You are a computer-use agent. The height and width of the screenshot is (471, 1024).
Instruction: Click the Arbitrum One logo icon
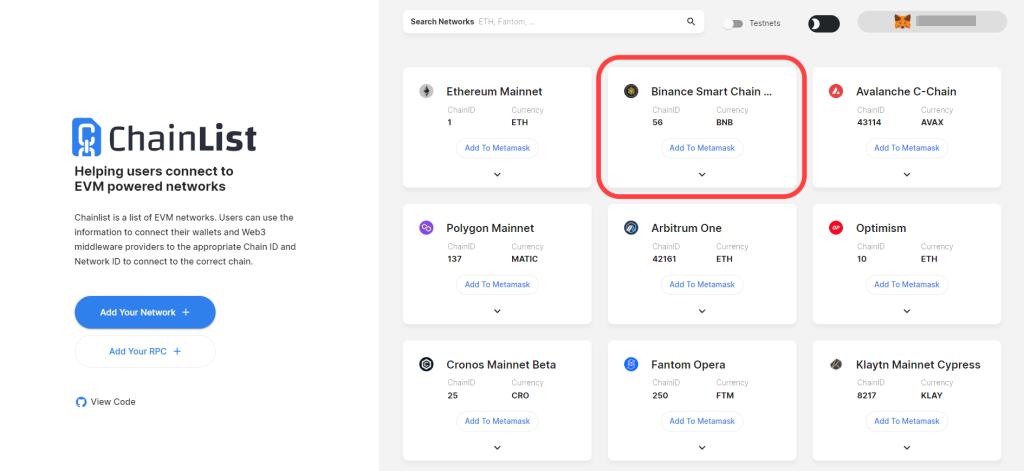(630, 227)
